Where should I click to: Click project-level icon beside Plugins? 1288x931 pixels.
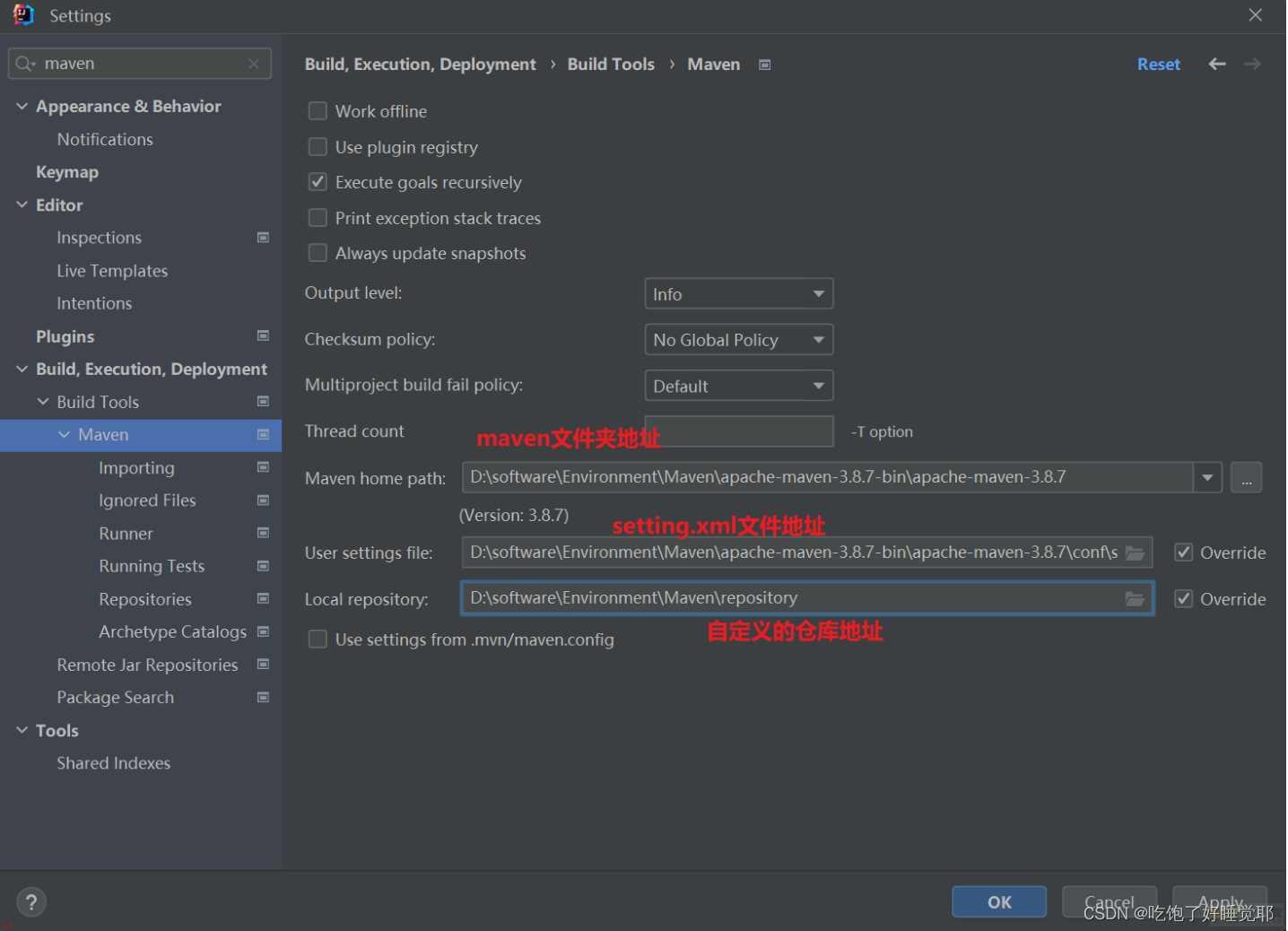click(263, 336)
